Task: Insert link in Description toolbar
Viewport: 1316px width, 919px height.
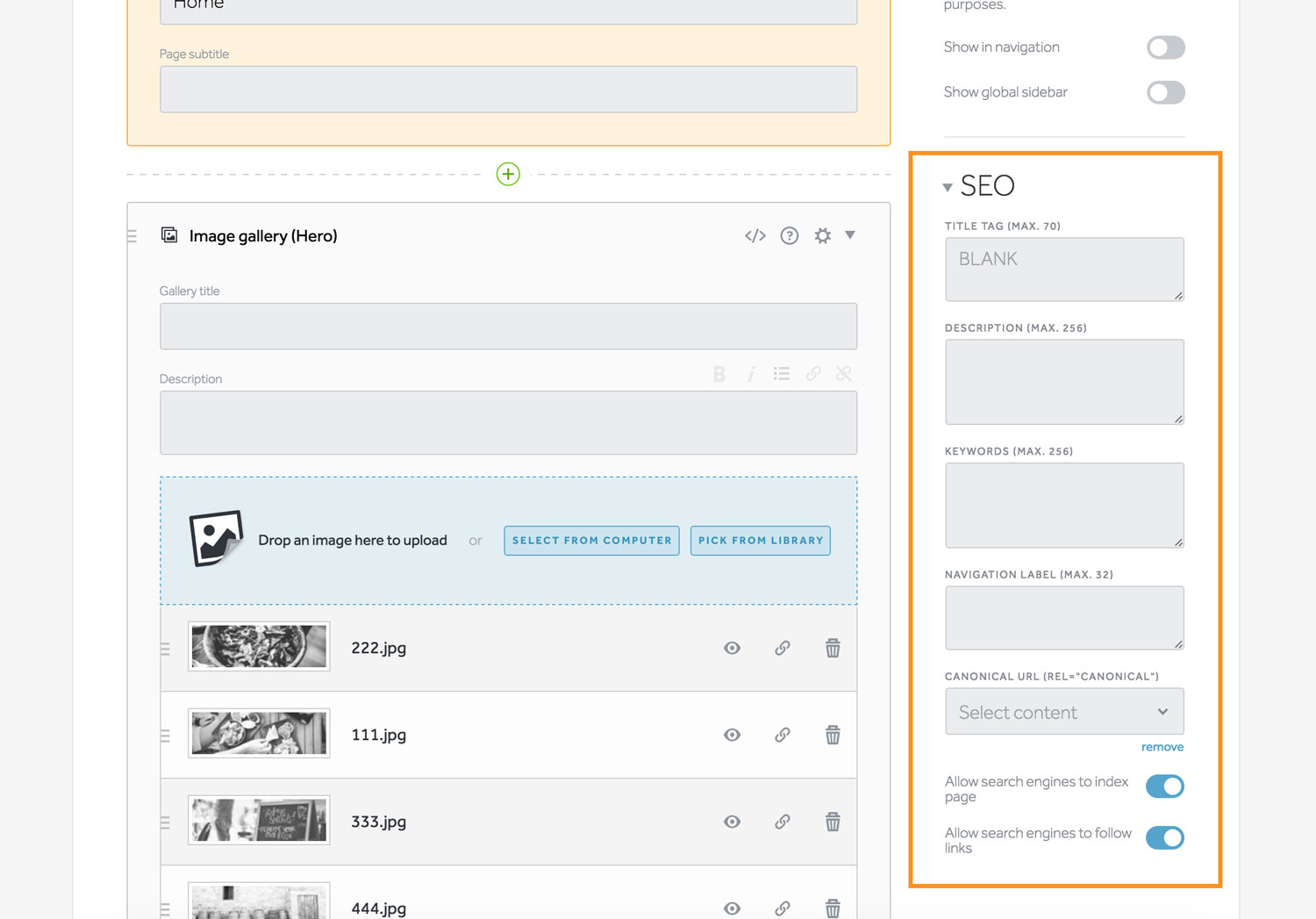Action: 813,374
